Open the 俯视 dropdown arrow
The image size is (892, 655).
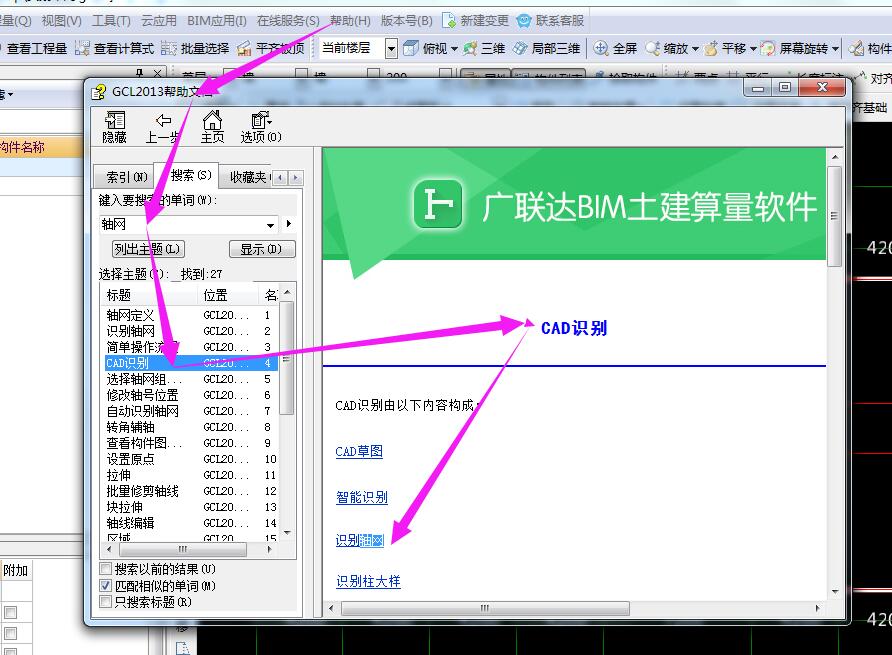coord(454,49)
